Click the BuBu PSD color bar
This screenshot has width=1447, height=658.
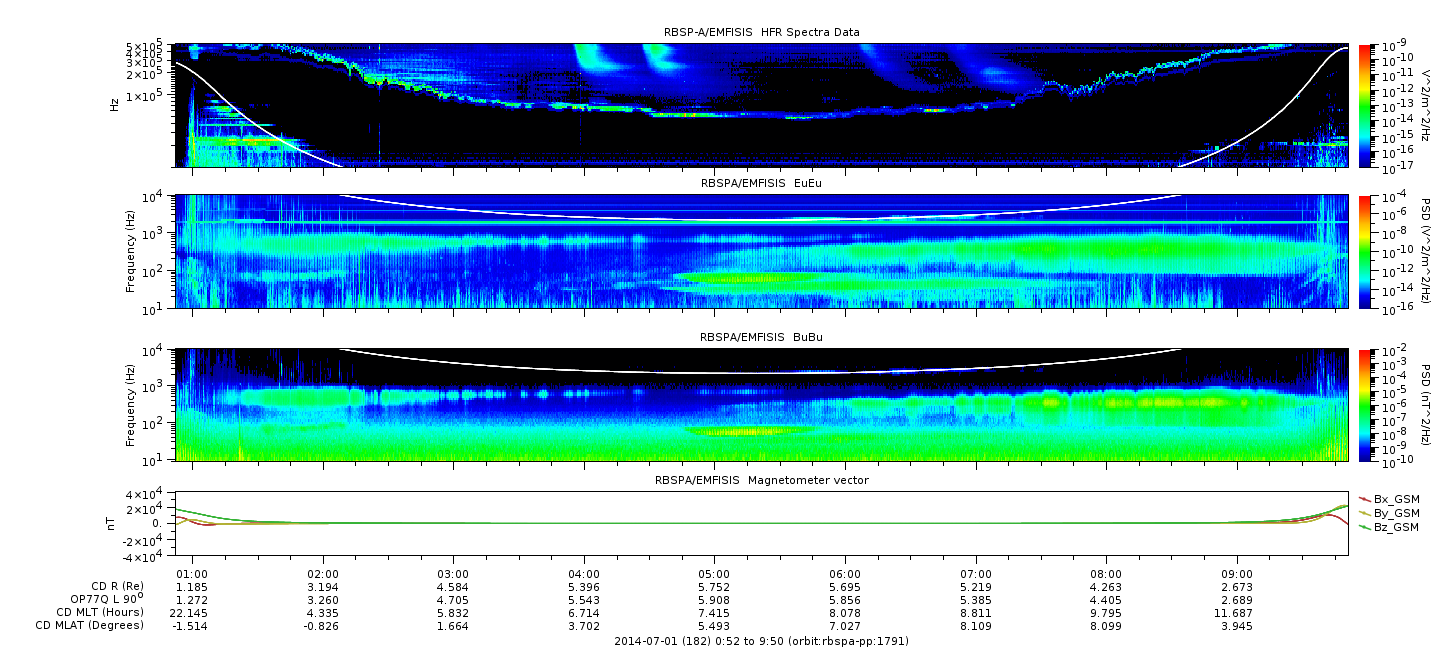click(x=1366, y=404)
